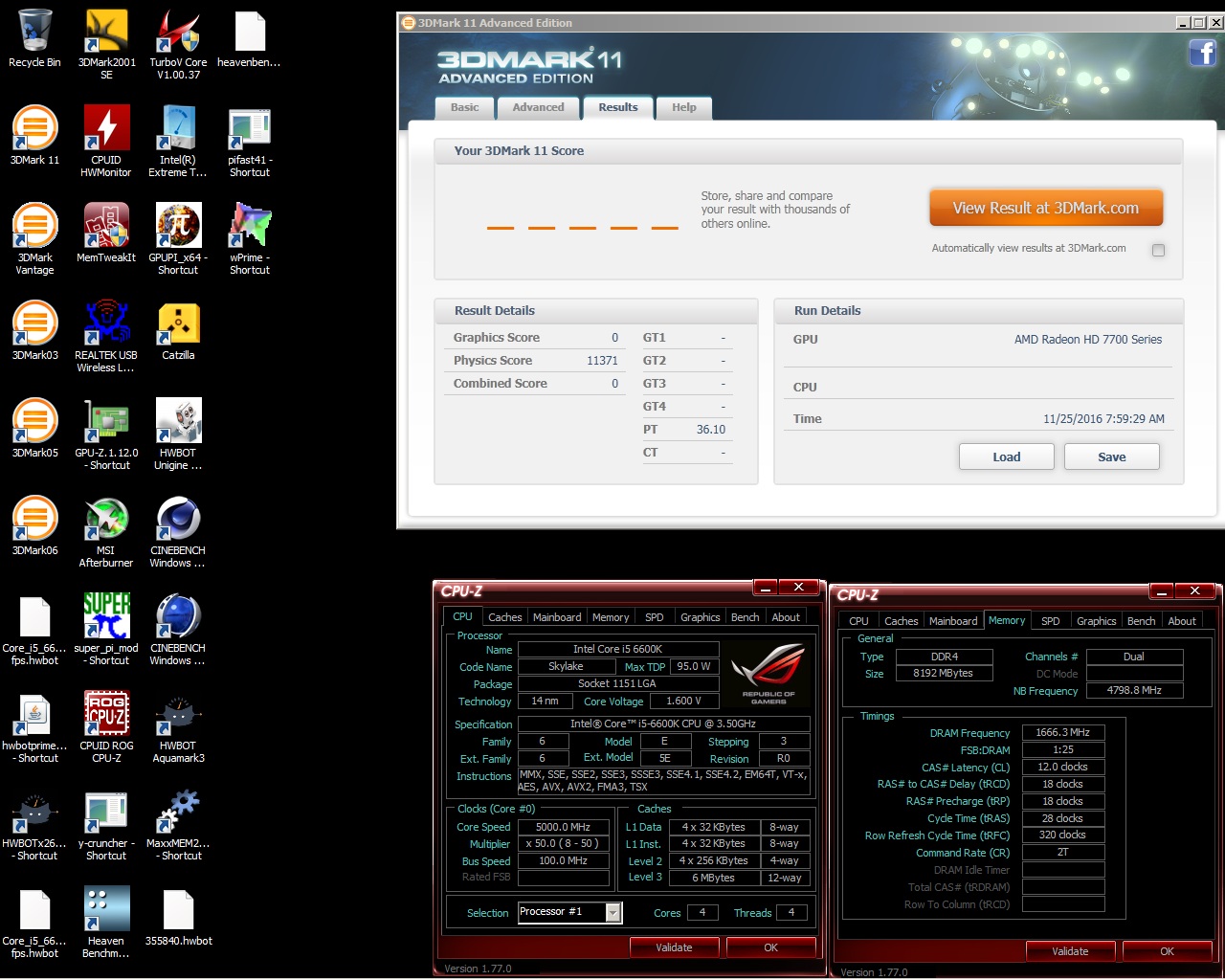The image size is (1225, 980).
Task: Launch 3DMark Vantage icon
Action: [x=34, y=226]
